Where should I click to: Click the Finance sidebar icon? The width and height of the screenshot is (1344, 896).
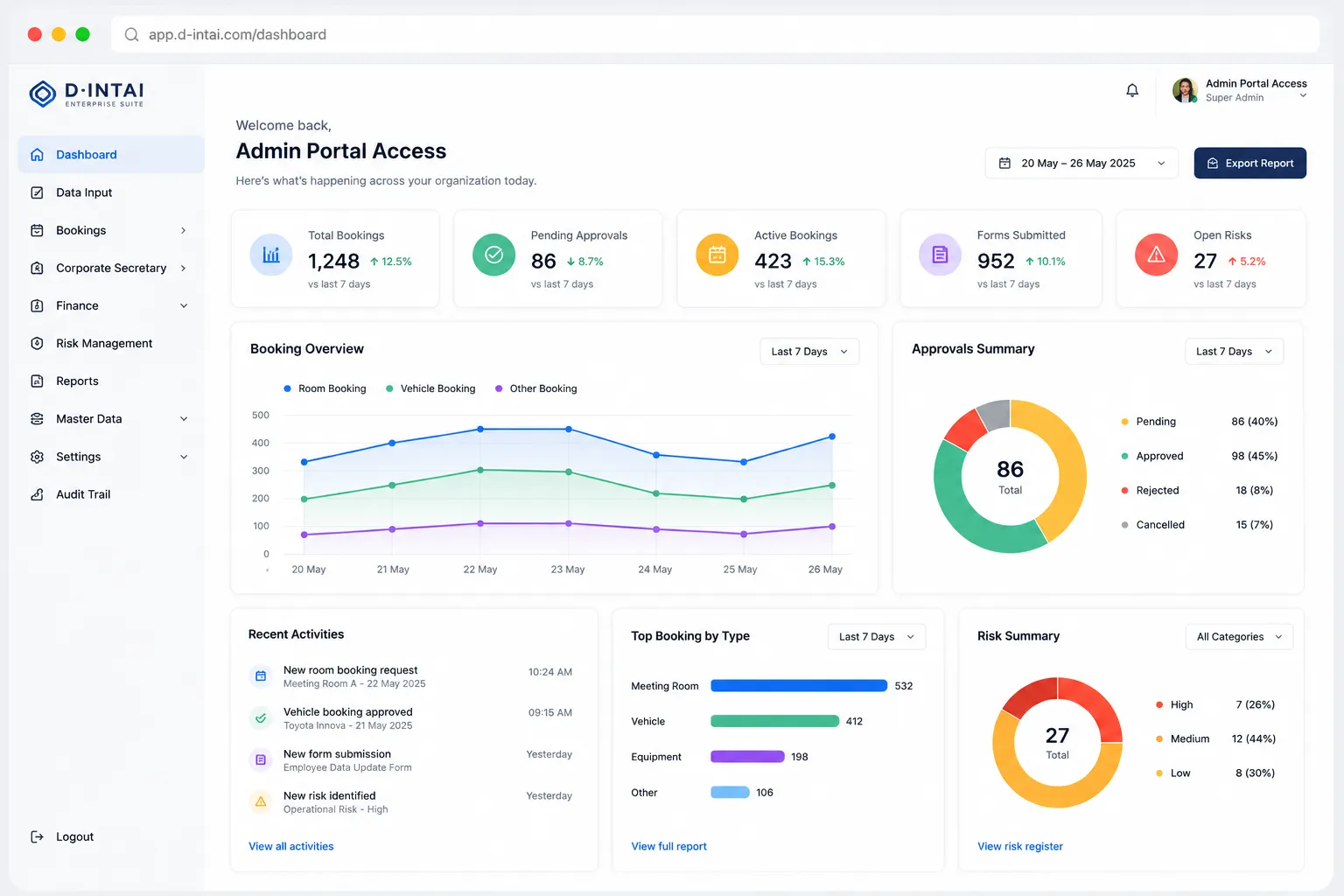click(x=37, y=305)
